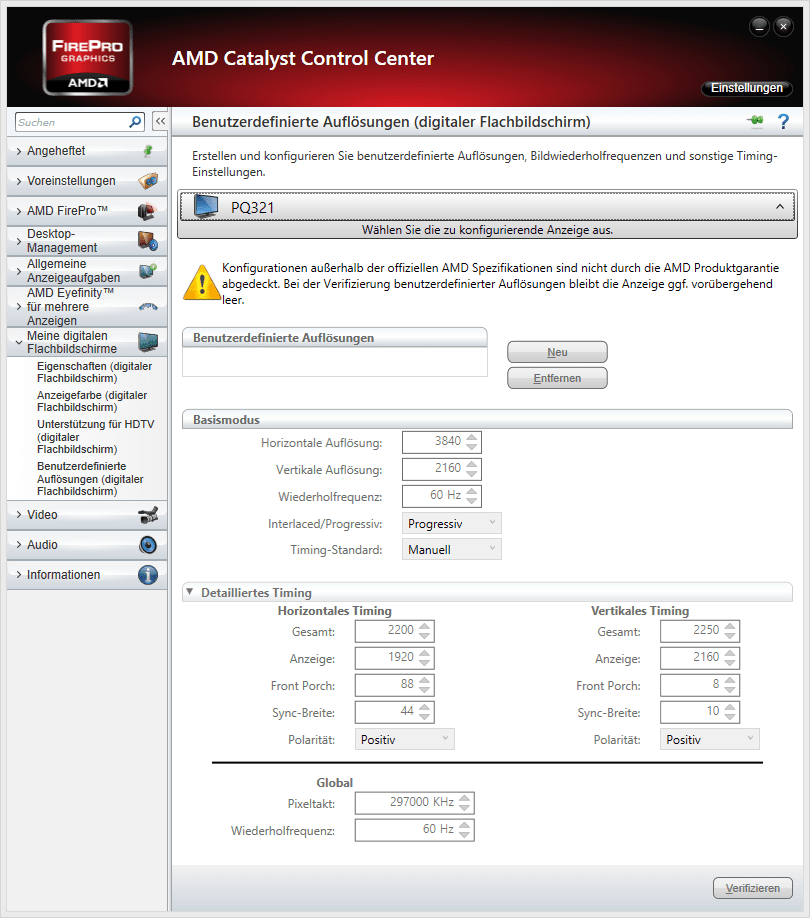Click the Verifizieren button
The image size is (810, 918).
tap(753, 888)
